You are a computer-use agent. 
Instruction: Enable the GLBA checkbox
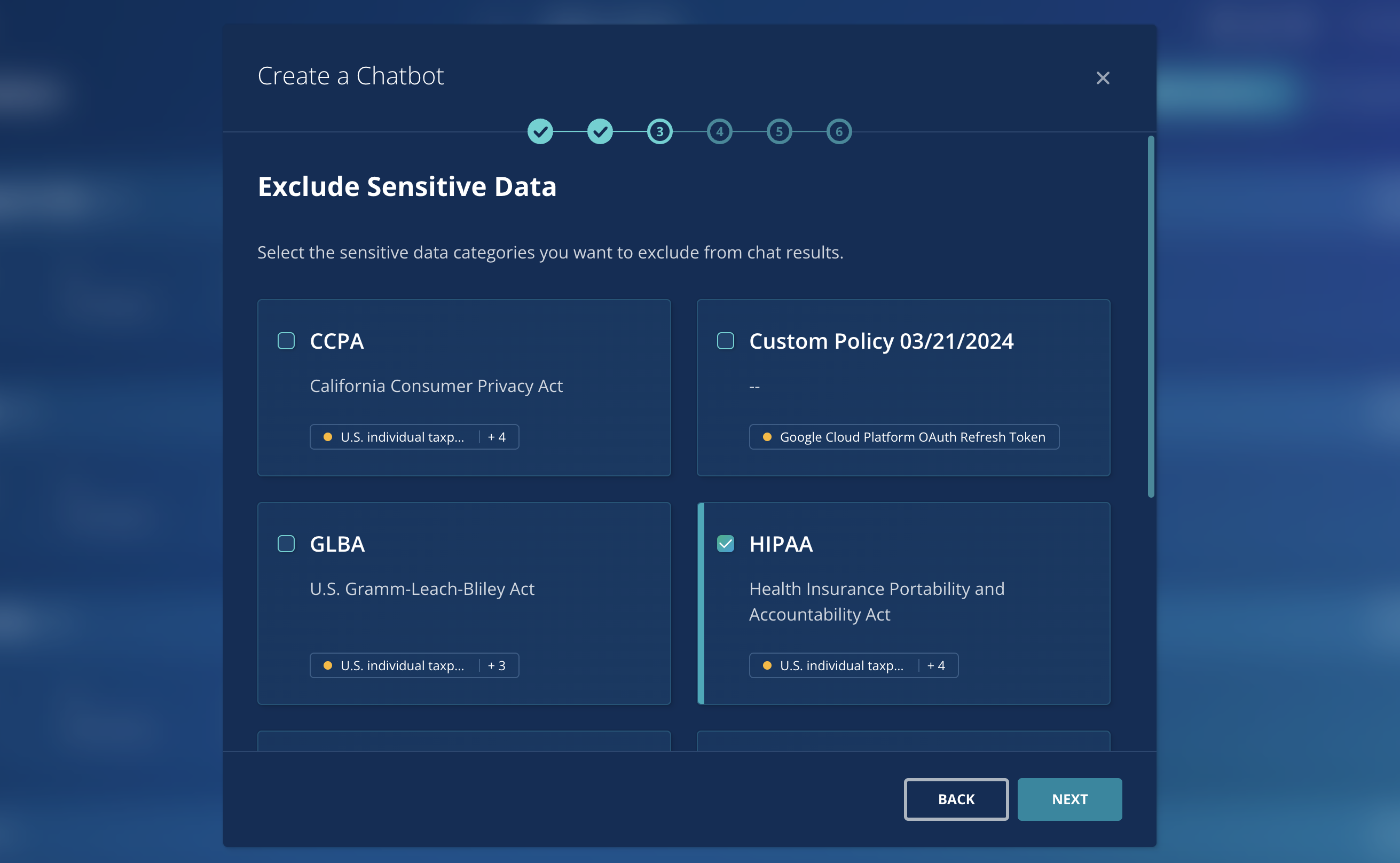click(286, 543)
